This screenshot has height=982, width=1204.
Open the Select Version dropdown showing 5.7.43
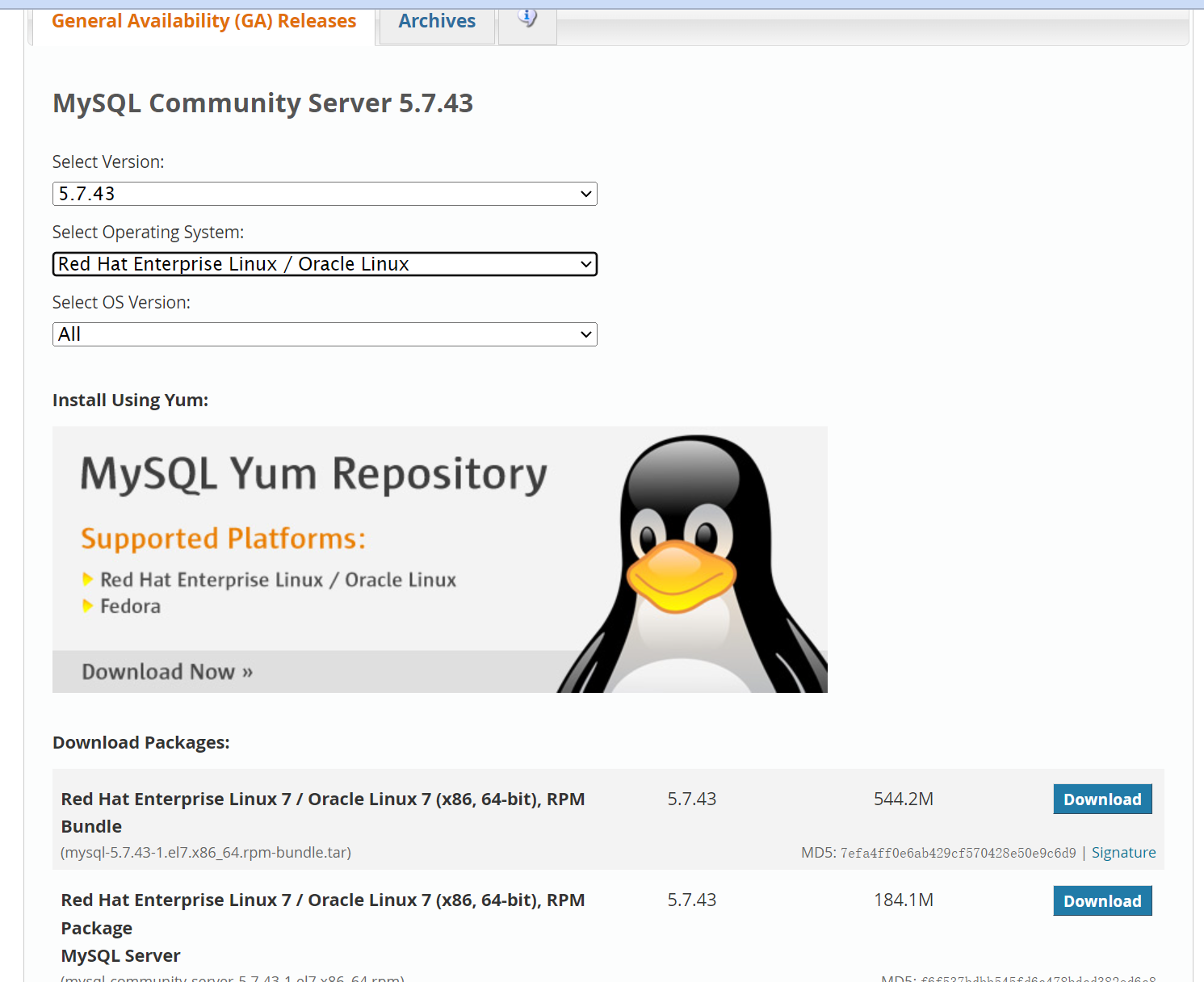(x=325, y=194)
